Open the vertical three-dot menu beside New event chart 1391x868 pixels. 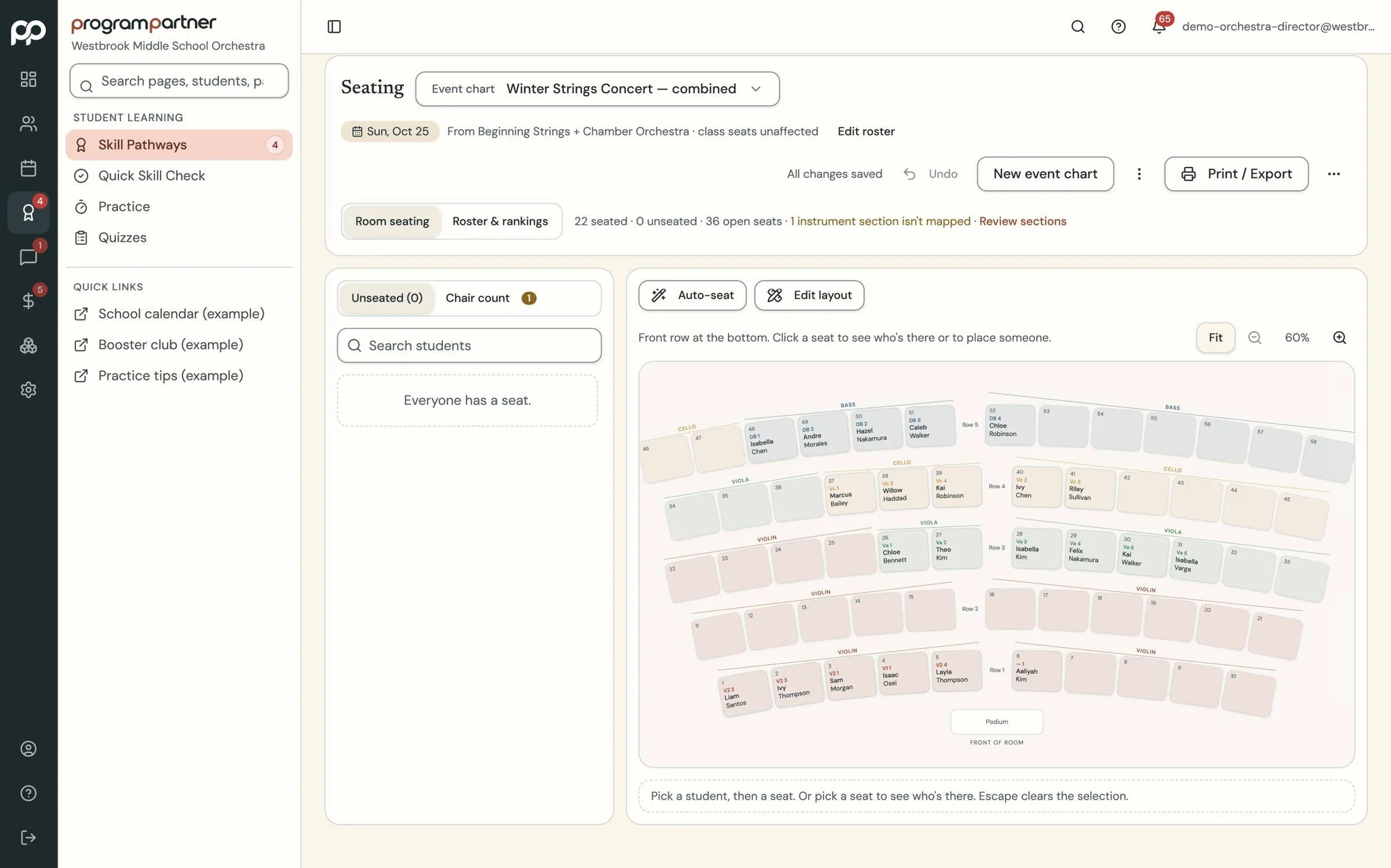[1139, 174]
